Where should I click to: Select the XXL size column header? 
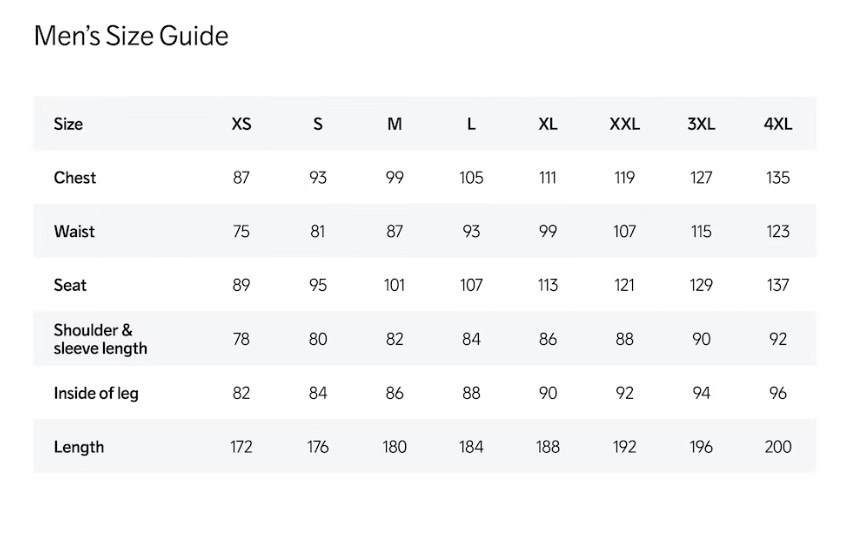pyautogui.click(x=624, y=124)
